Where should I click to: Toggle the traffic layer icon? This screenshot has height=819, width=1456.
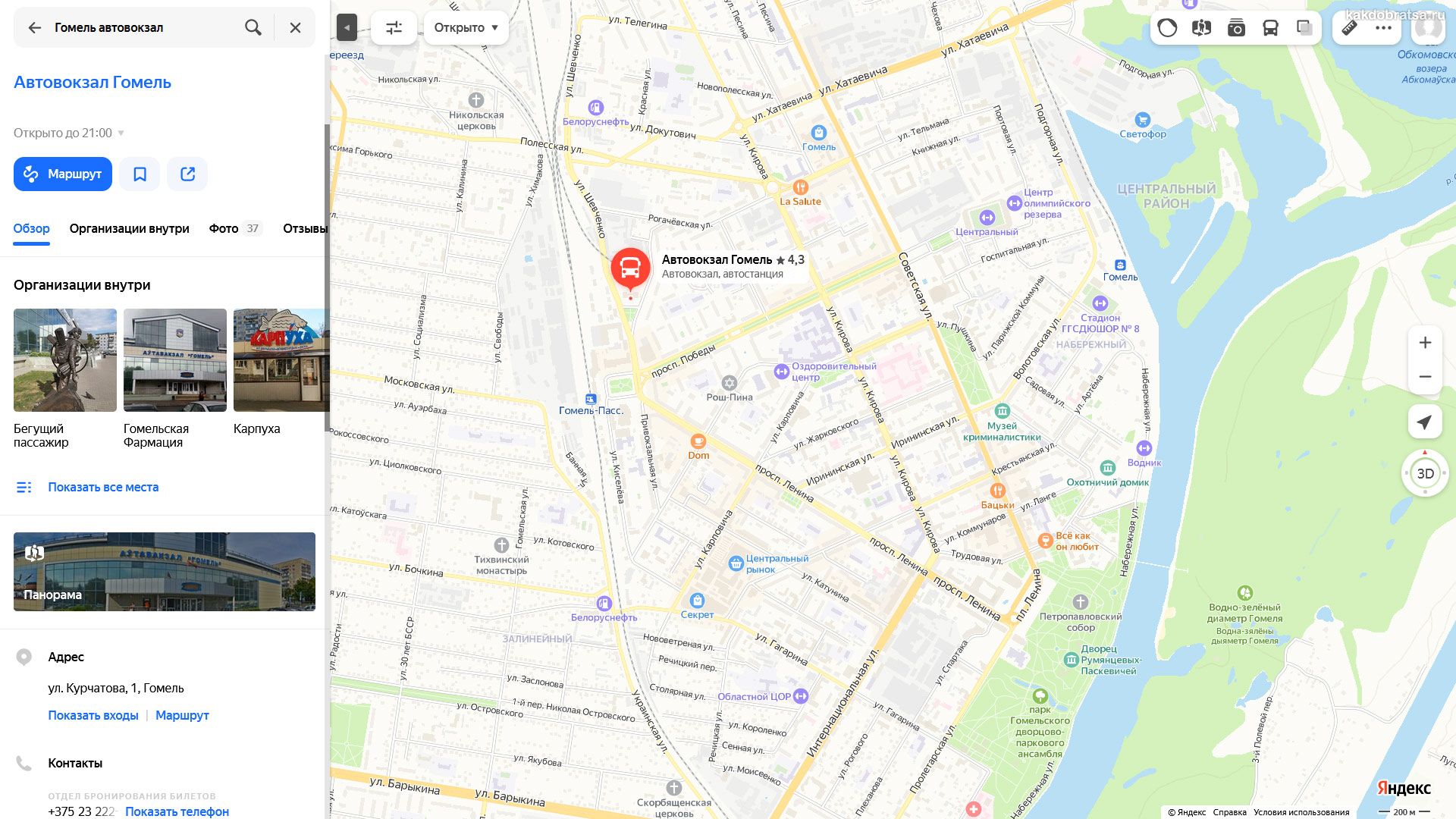click(1167, 28)
